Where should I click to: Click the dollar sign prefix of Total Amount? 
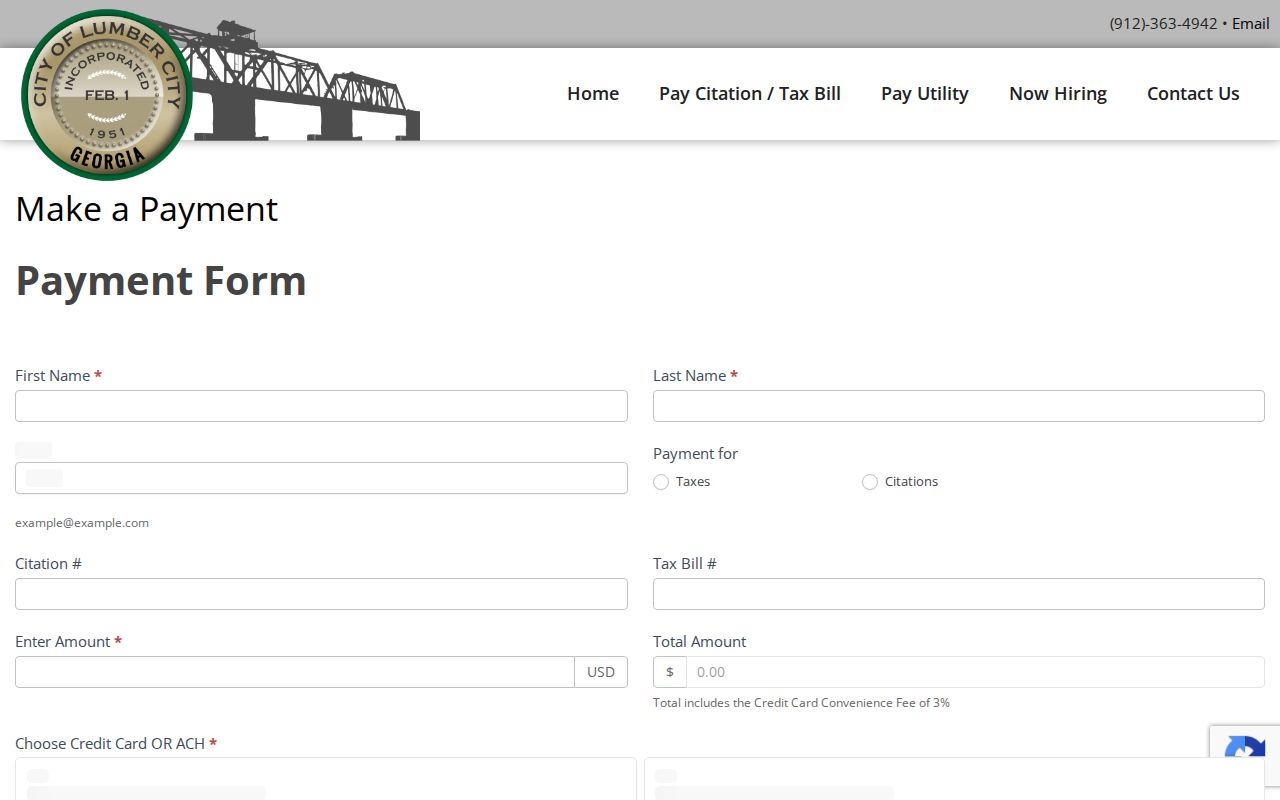[670, 672]
